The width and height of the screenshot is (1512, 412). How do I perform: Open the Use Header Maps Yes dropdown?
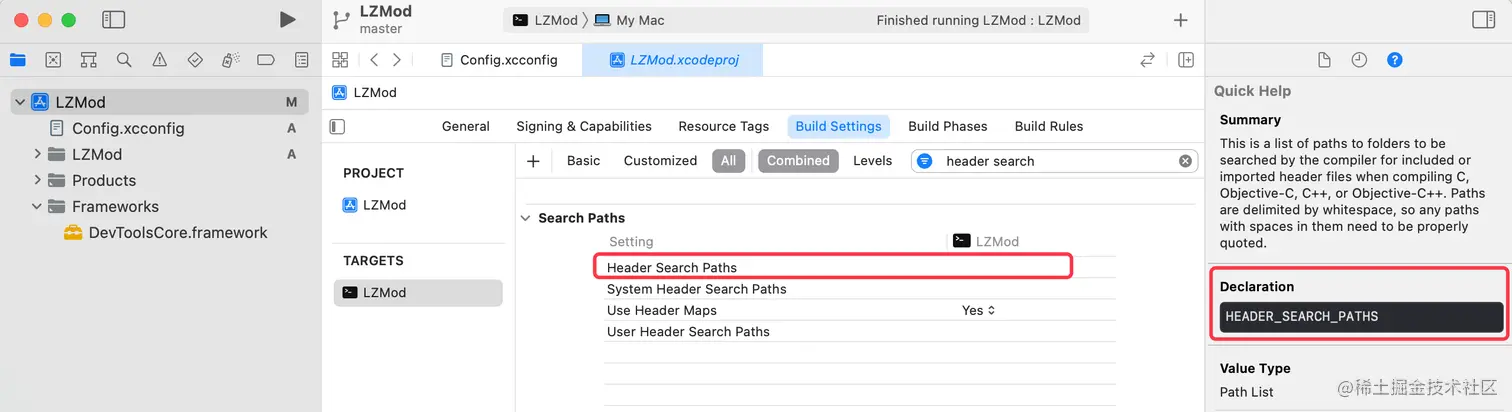coord(978,311)
